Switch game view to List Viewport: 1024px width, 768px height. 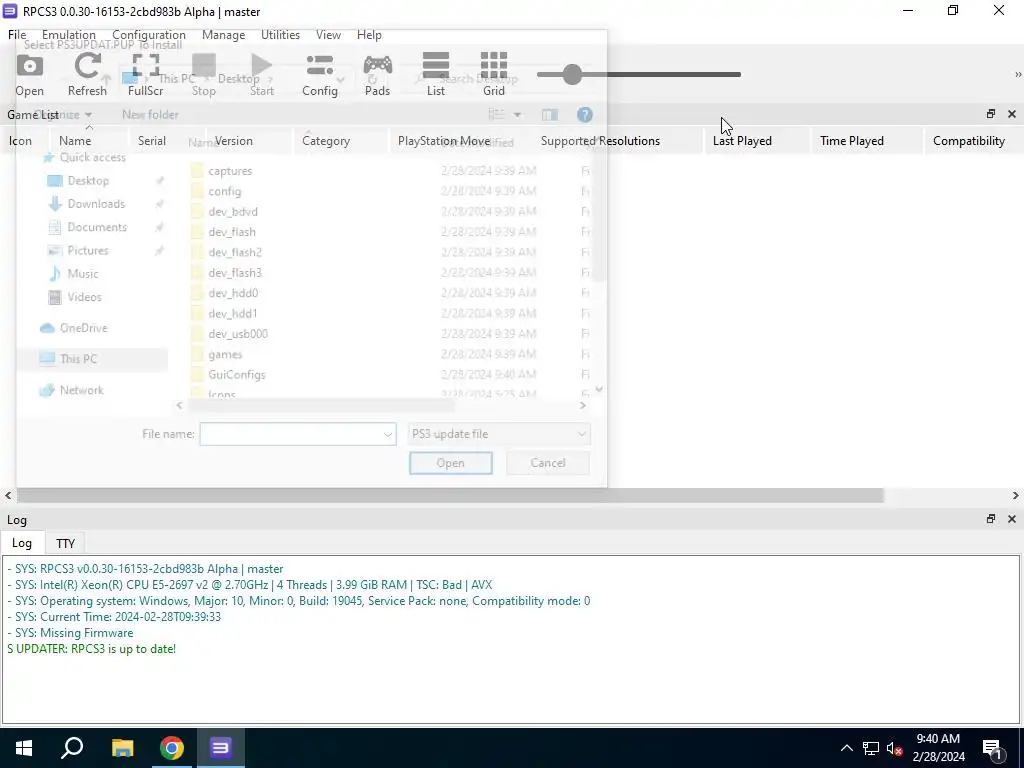[436, 74]
